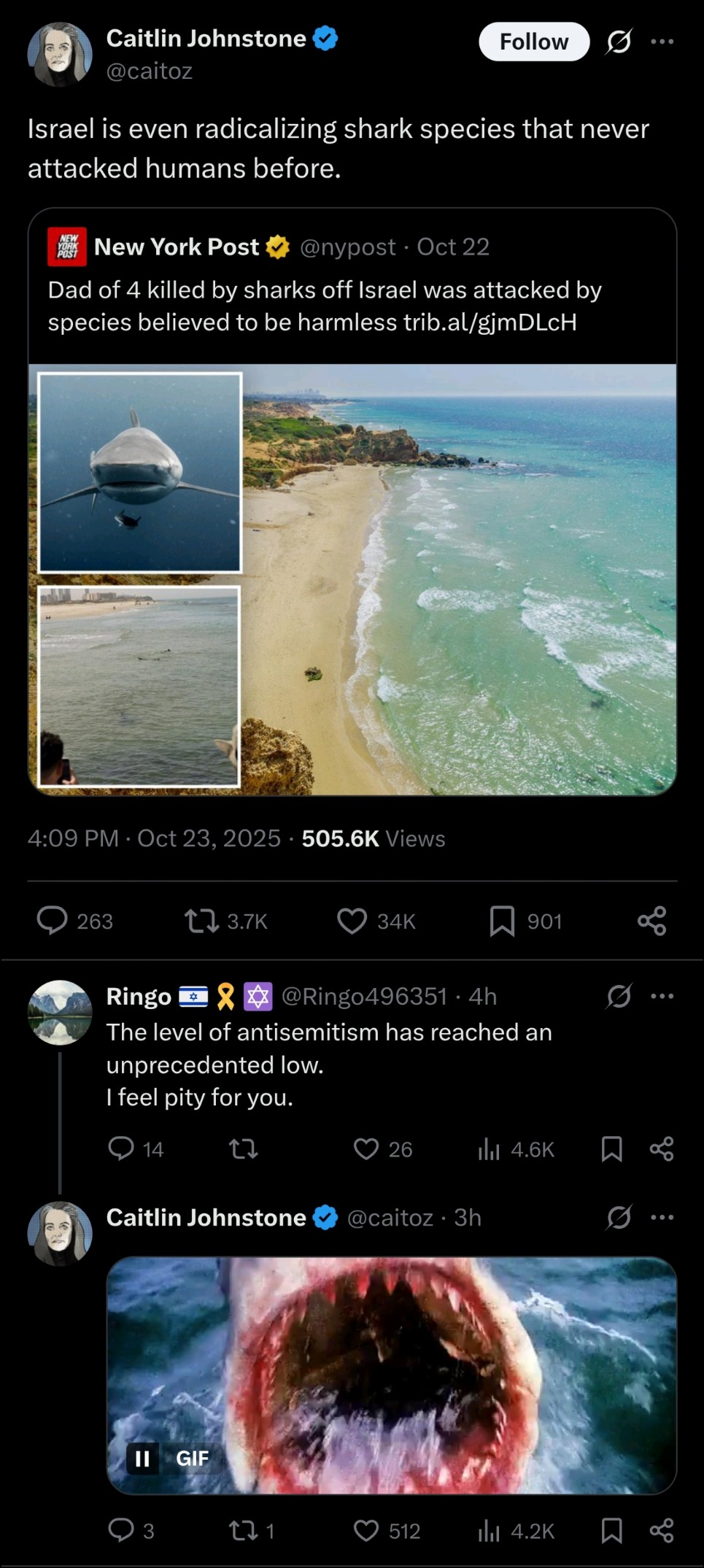The height and width of the screenshot is (1568, 704).
Task: Pause the shark GIF
Action: point(143,1458)
